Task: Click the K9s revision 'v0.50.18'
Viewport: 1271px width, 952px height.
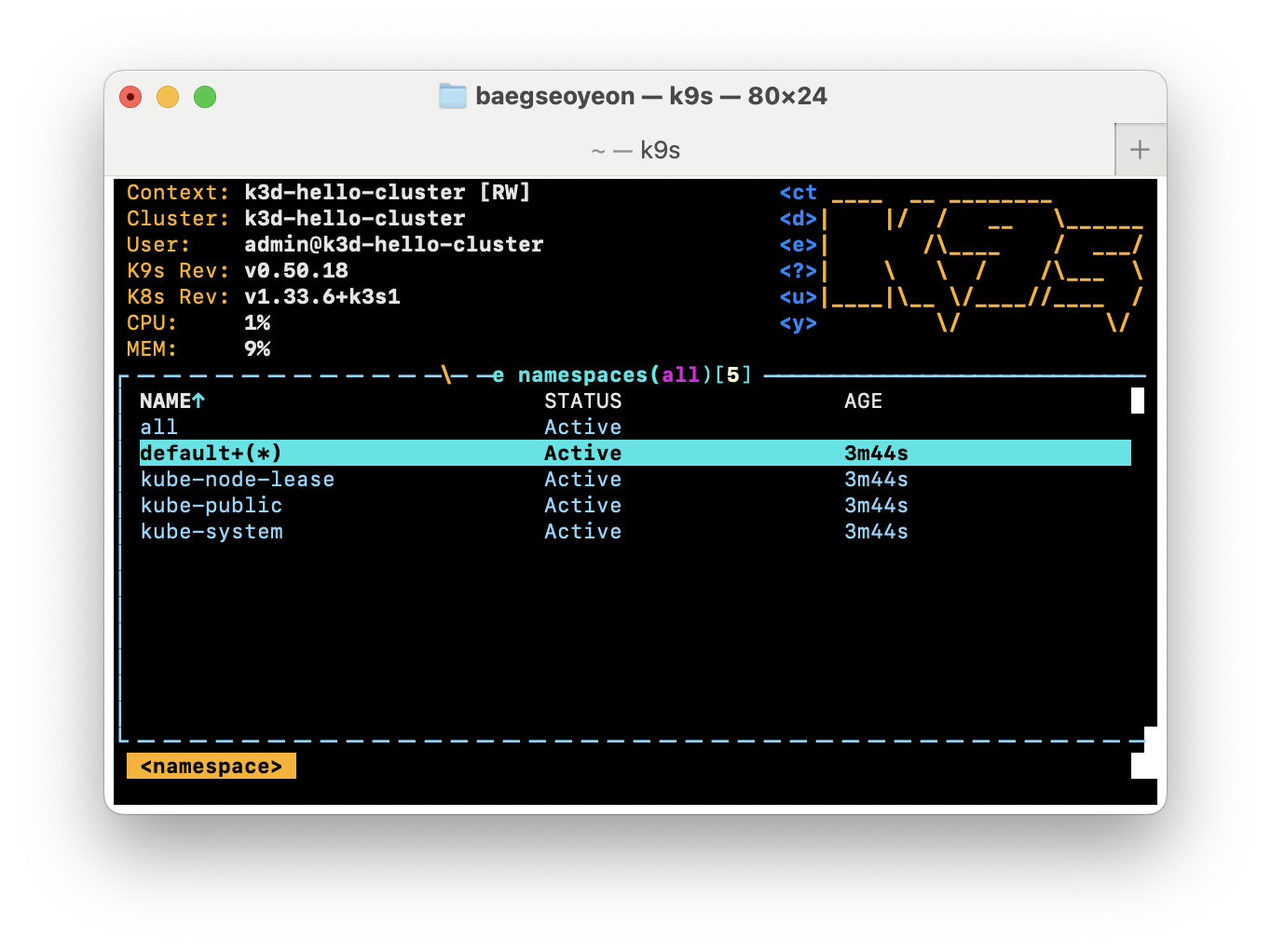Action: [296, 270]
